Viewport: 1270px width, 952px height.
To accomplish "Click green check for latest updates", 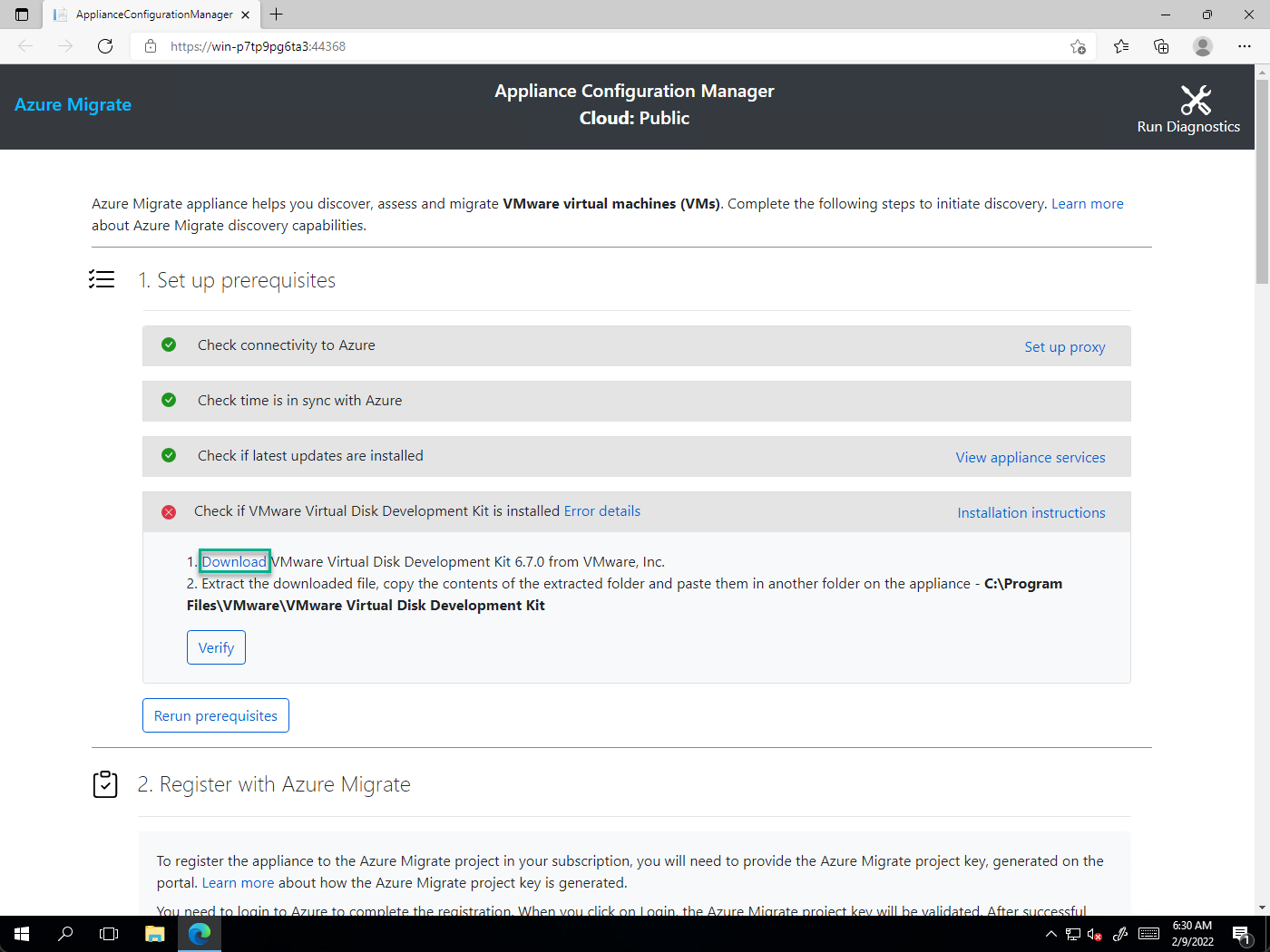I will click(x=169, y=455).
